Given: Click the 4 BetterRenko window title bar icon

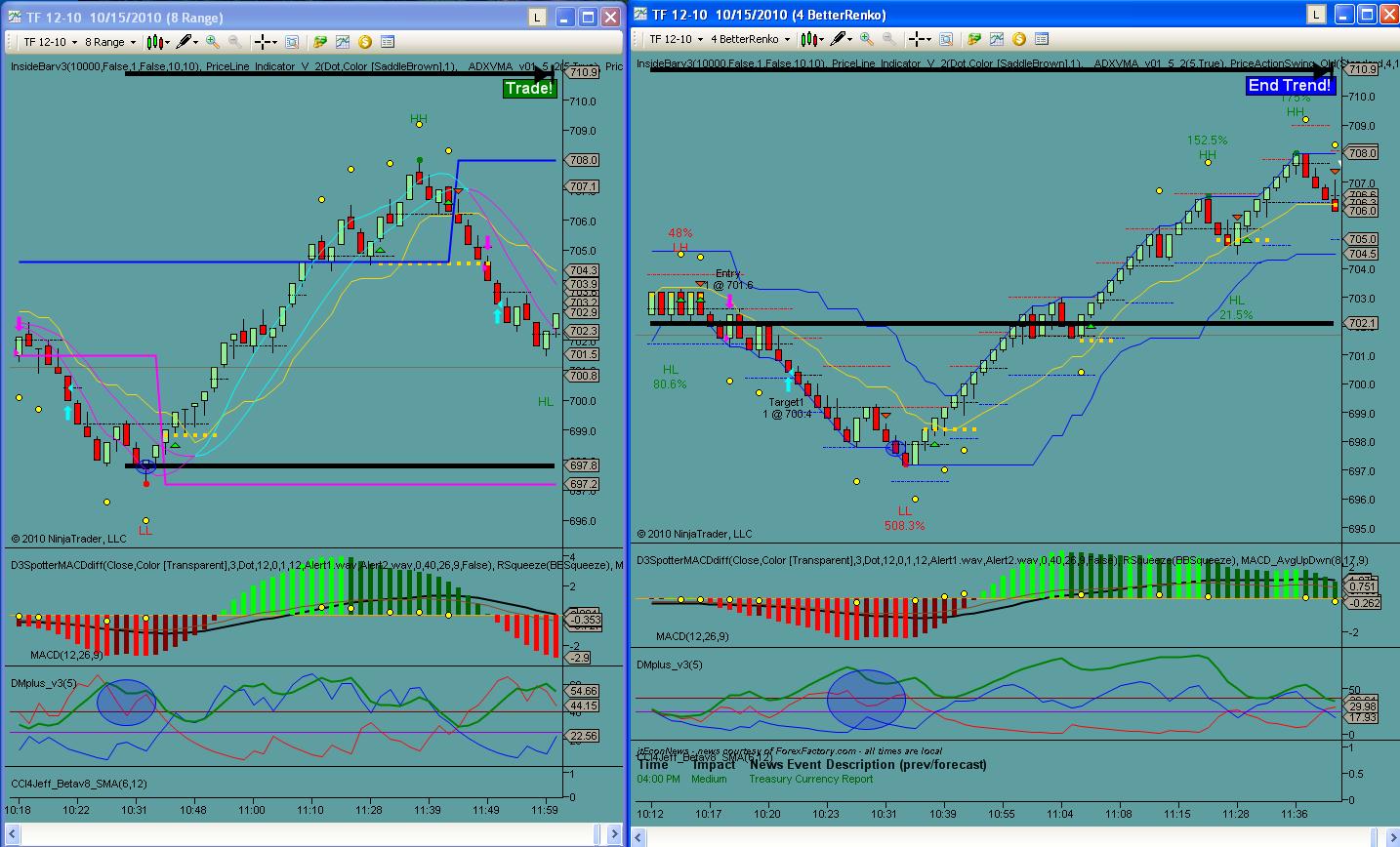Looking at the screenshot, I should pos(641,14).
